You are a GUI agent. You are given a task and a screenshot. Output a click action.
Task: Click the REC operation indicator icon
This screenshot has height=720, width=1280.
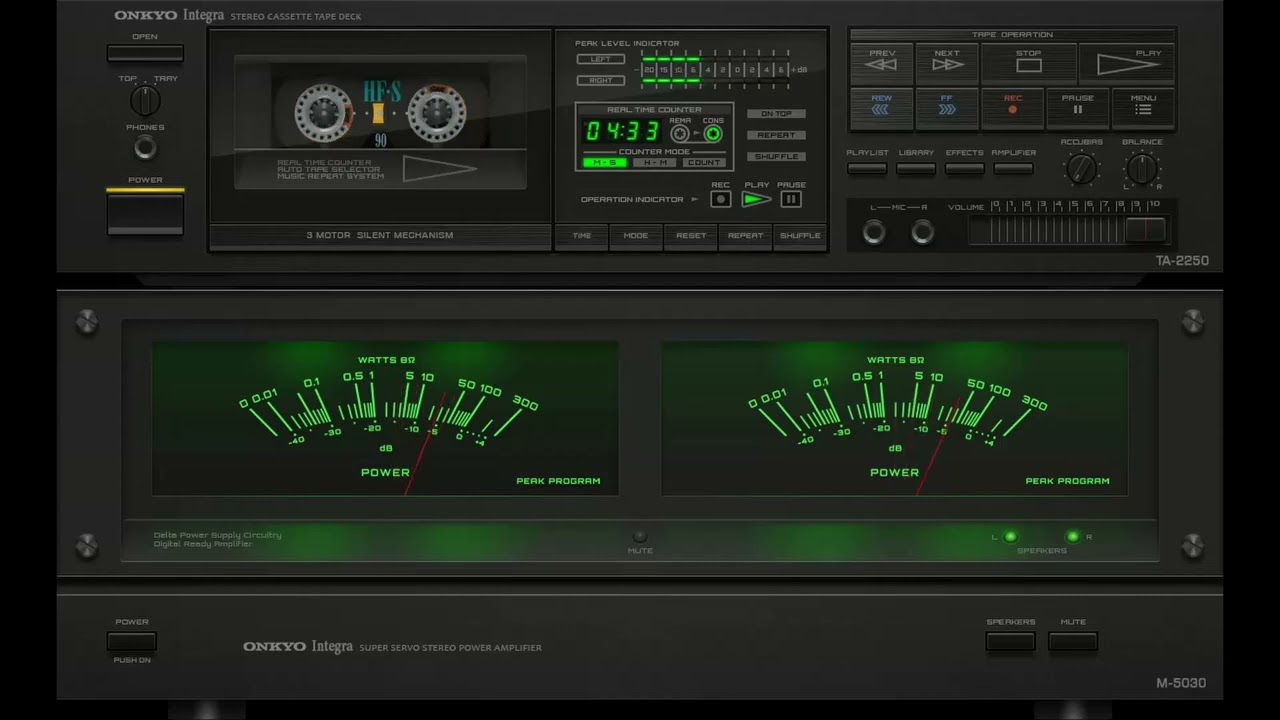click(x=721, y=199)
